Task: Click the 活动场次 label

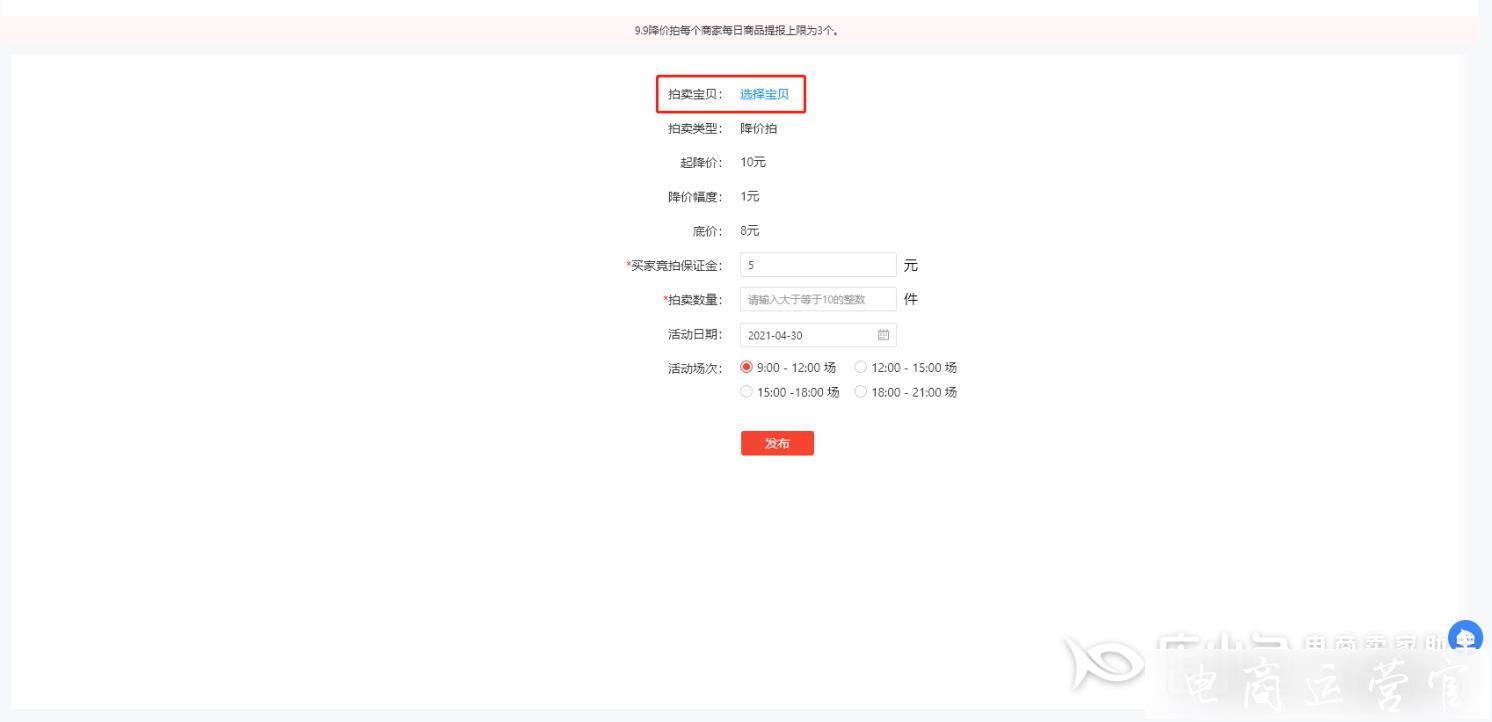Action: pyautogui.click(x=695, y=368)
